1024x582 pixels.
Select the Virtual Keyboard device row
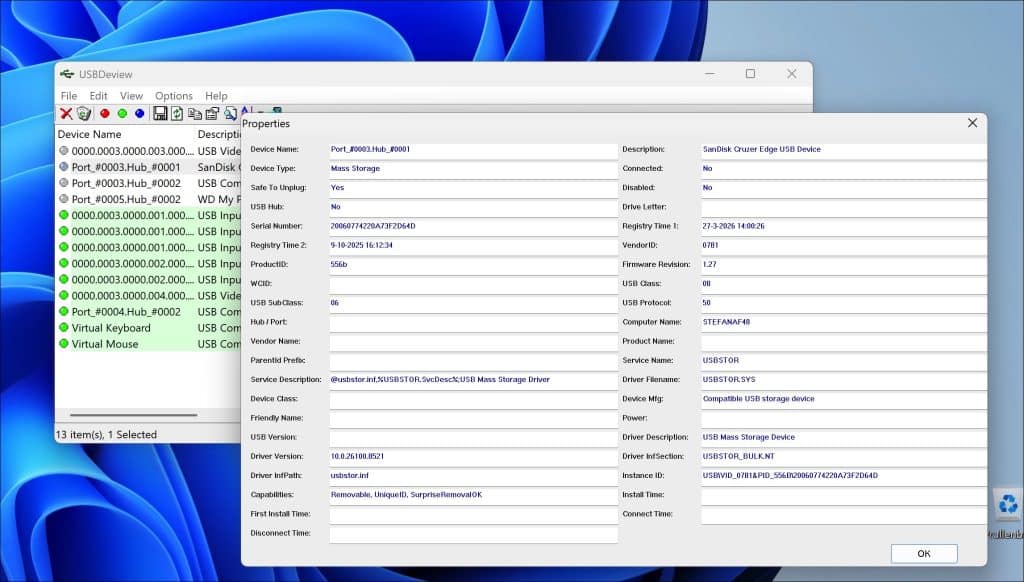coord(148,328)
